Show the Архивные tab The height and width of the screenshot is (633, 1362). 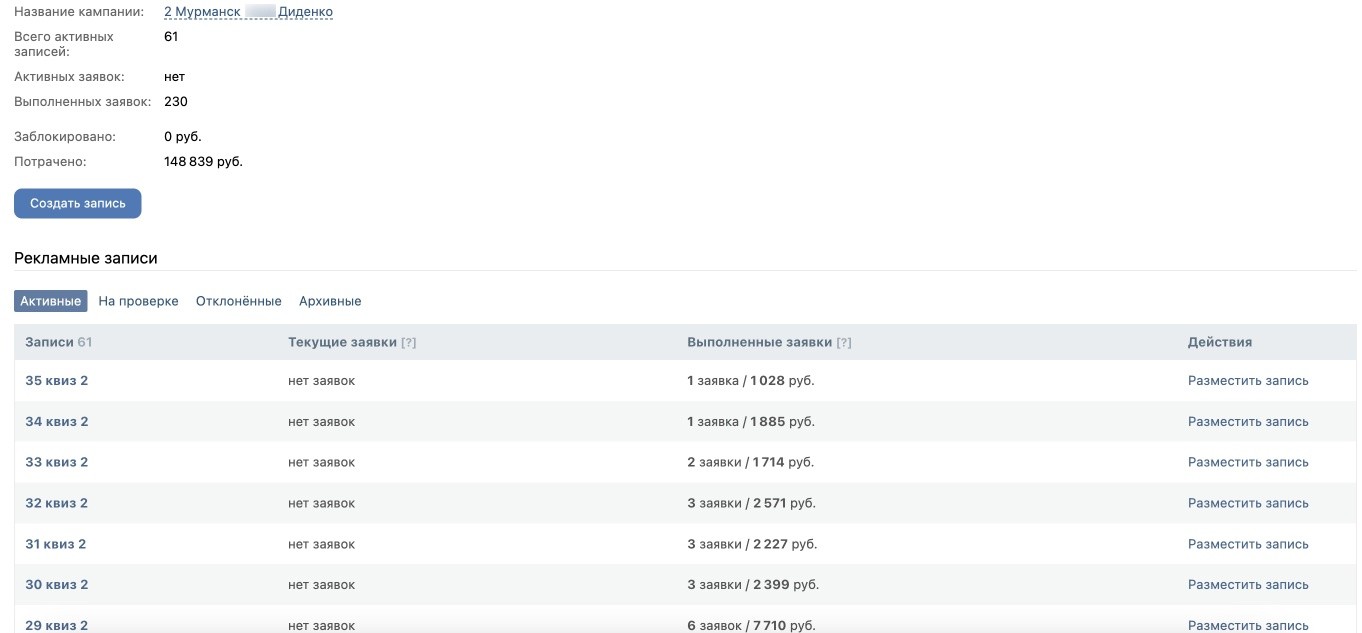point(330,301)
